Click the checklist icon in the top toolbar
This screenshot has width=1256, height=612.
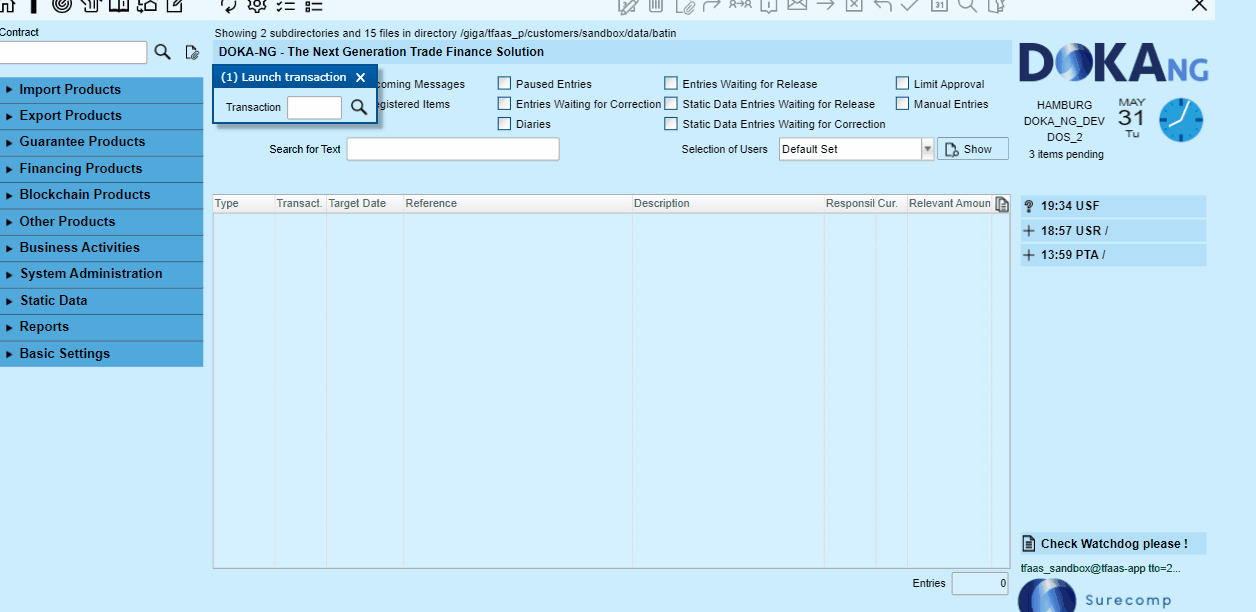(x=285, y=5)
